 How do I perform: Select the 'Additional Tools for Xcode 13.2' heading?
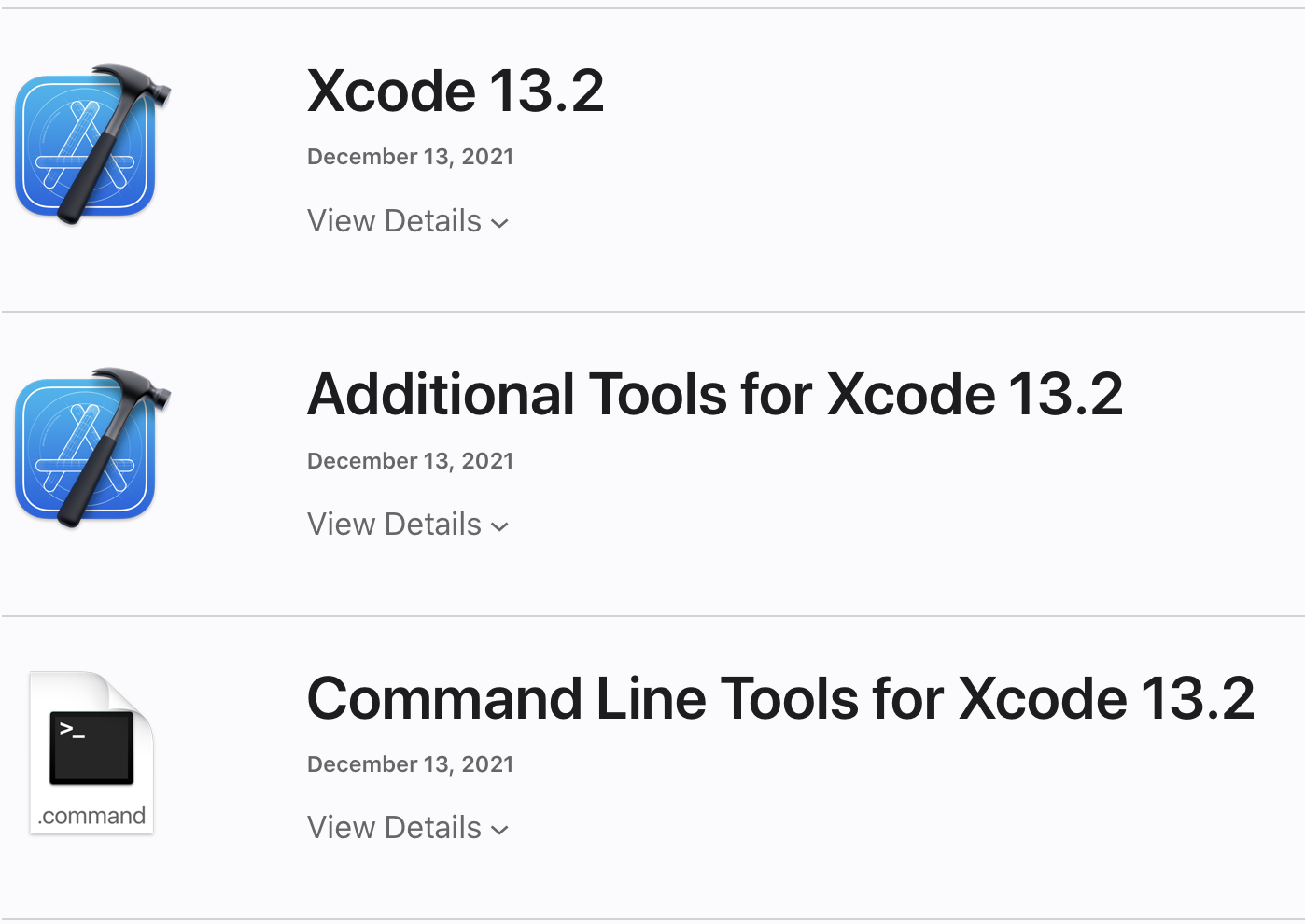[715, 395]
